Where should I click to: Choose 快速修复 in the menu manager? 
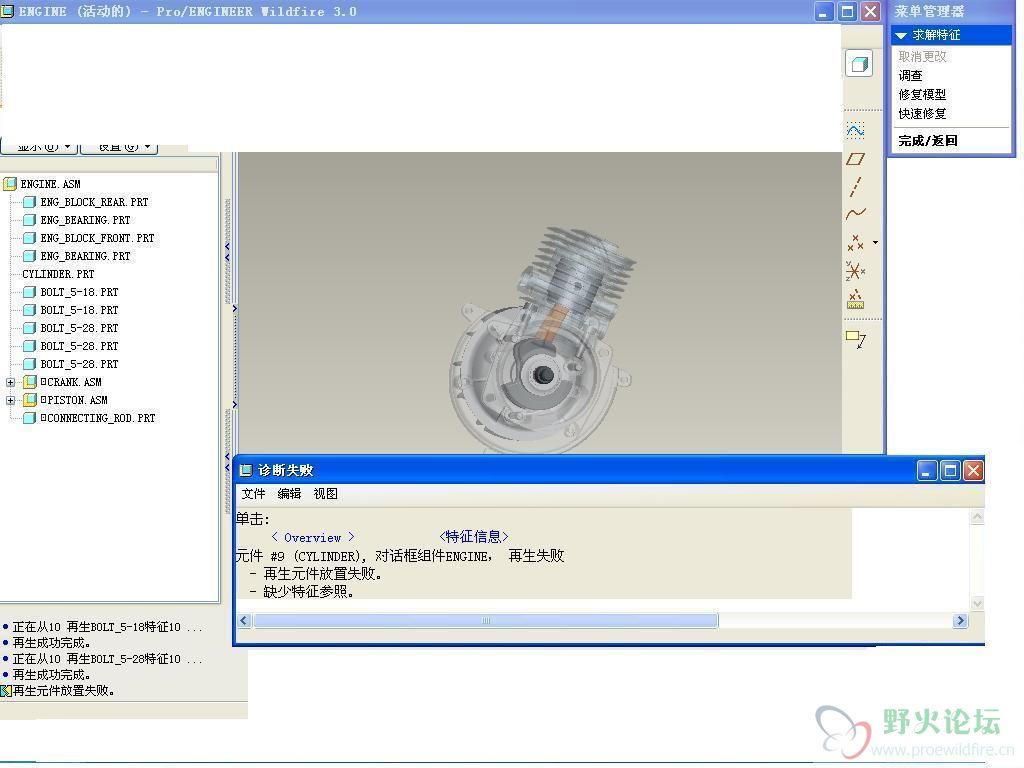tap(922, 114)
